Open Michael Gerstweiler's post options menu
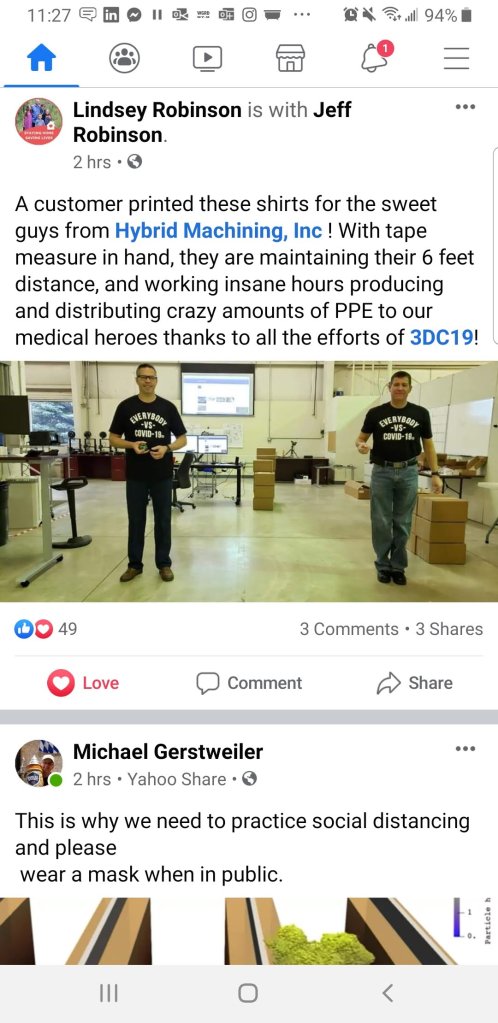 click(x=465, y=748)
